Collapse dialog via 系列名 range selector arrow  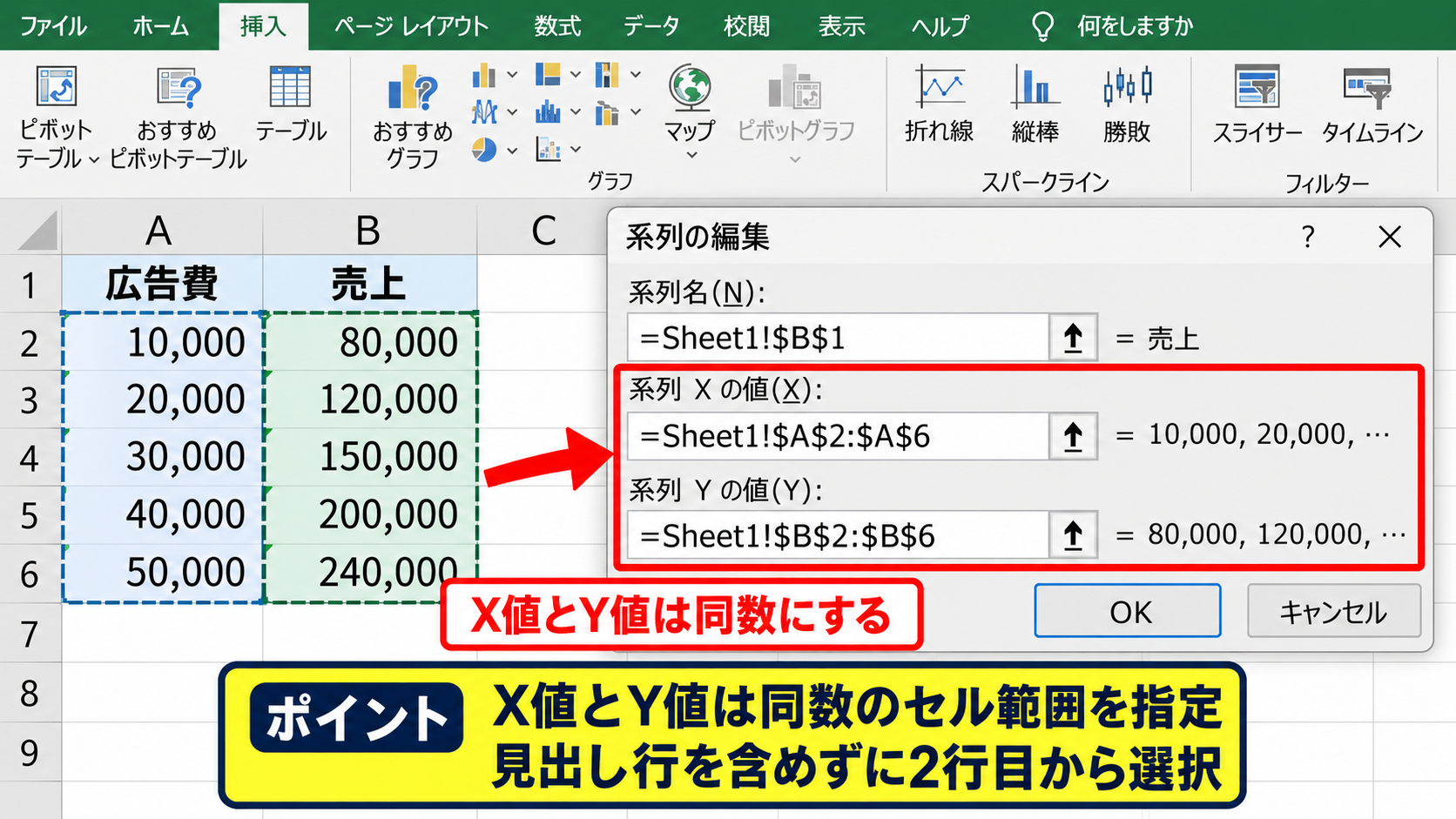tap(1073, 338)
